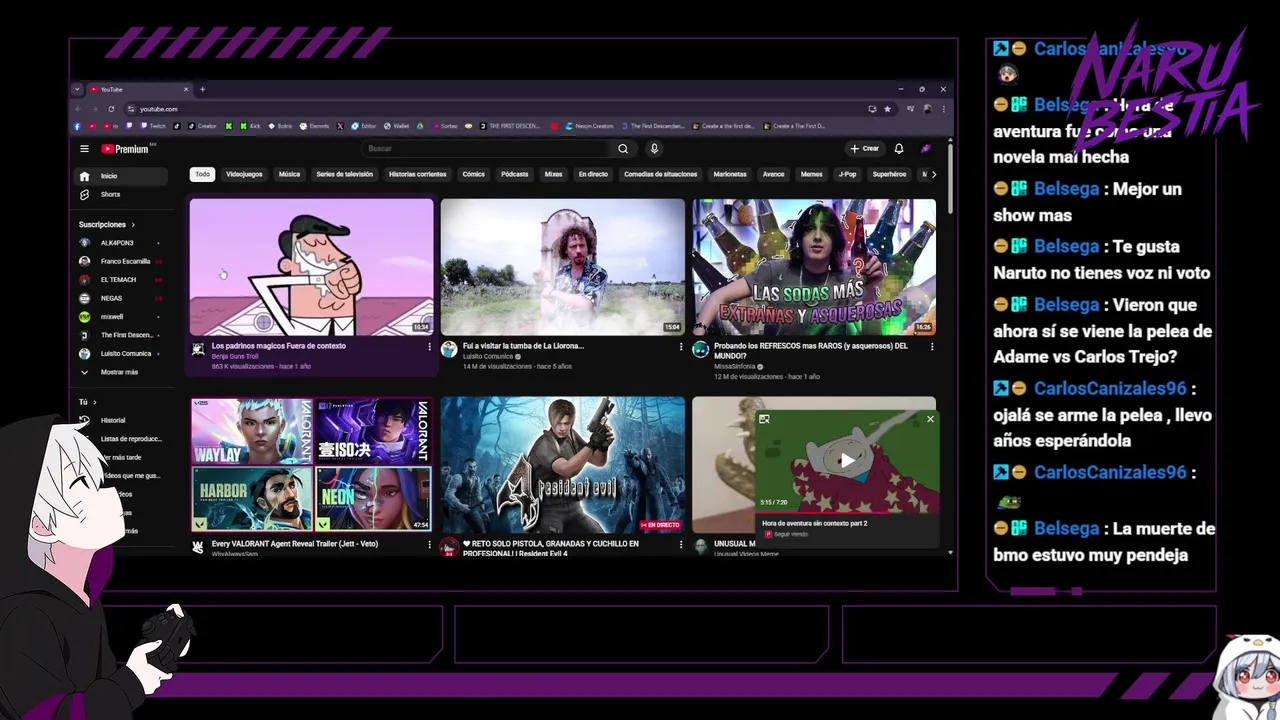
Task: Select the Videojuegos filter chip
Action: pyautogui.click(x=244, y=174)
